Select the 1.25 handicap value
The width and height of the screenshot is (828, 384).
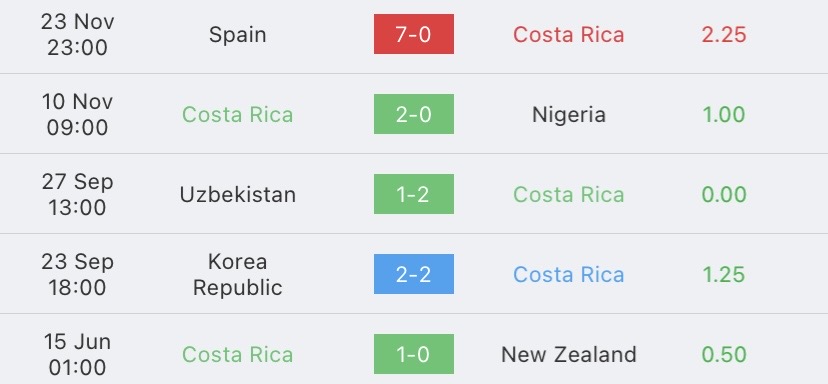pos(723,274)
